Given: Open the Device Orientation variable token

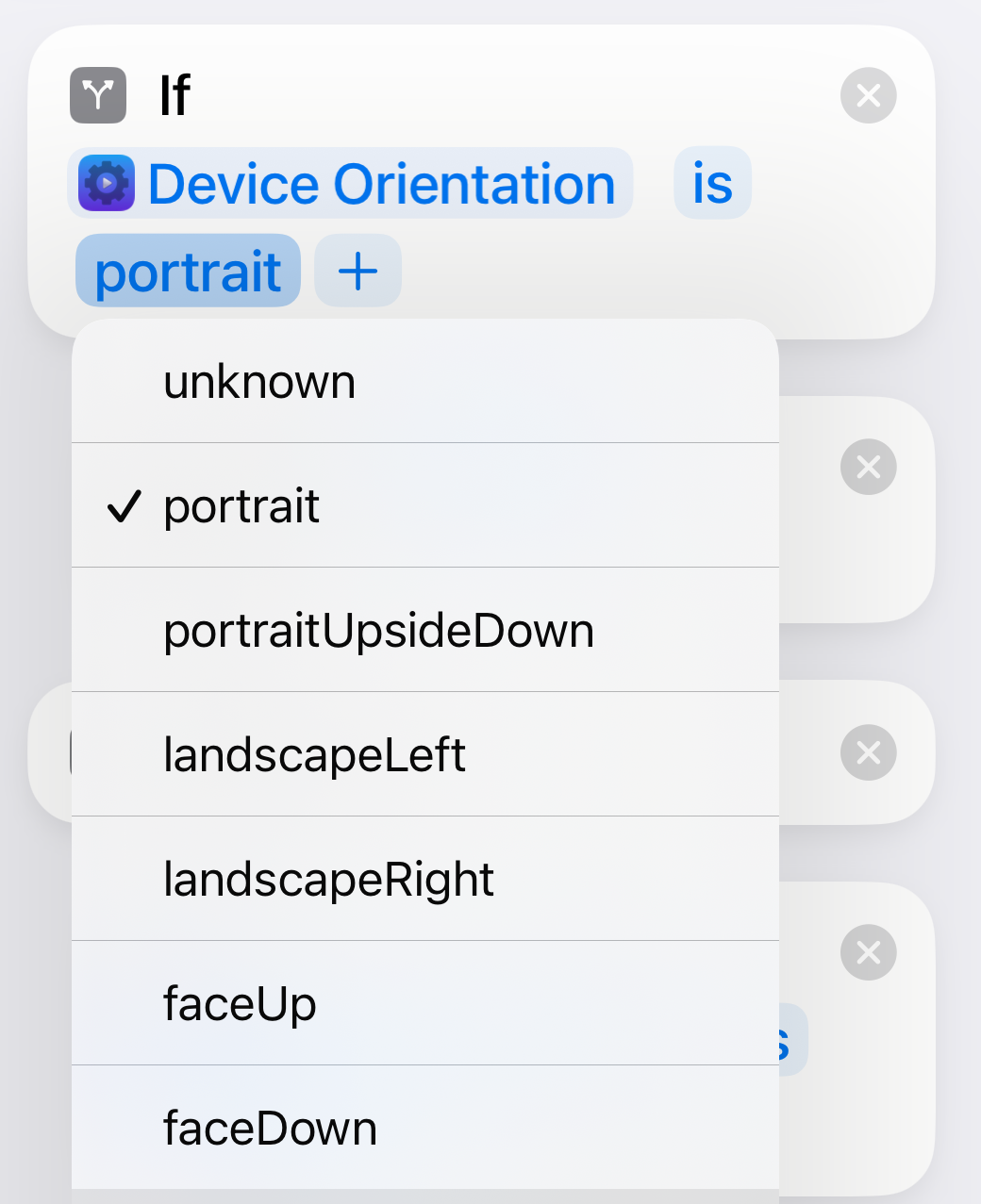Looking at the screenshot, I should pos(380,183).
